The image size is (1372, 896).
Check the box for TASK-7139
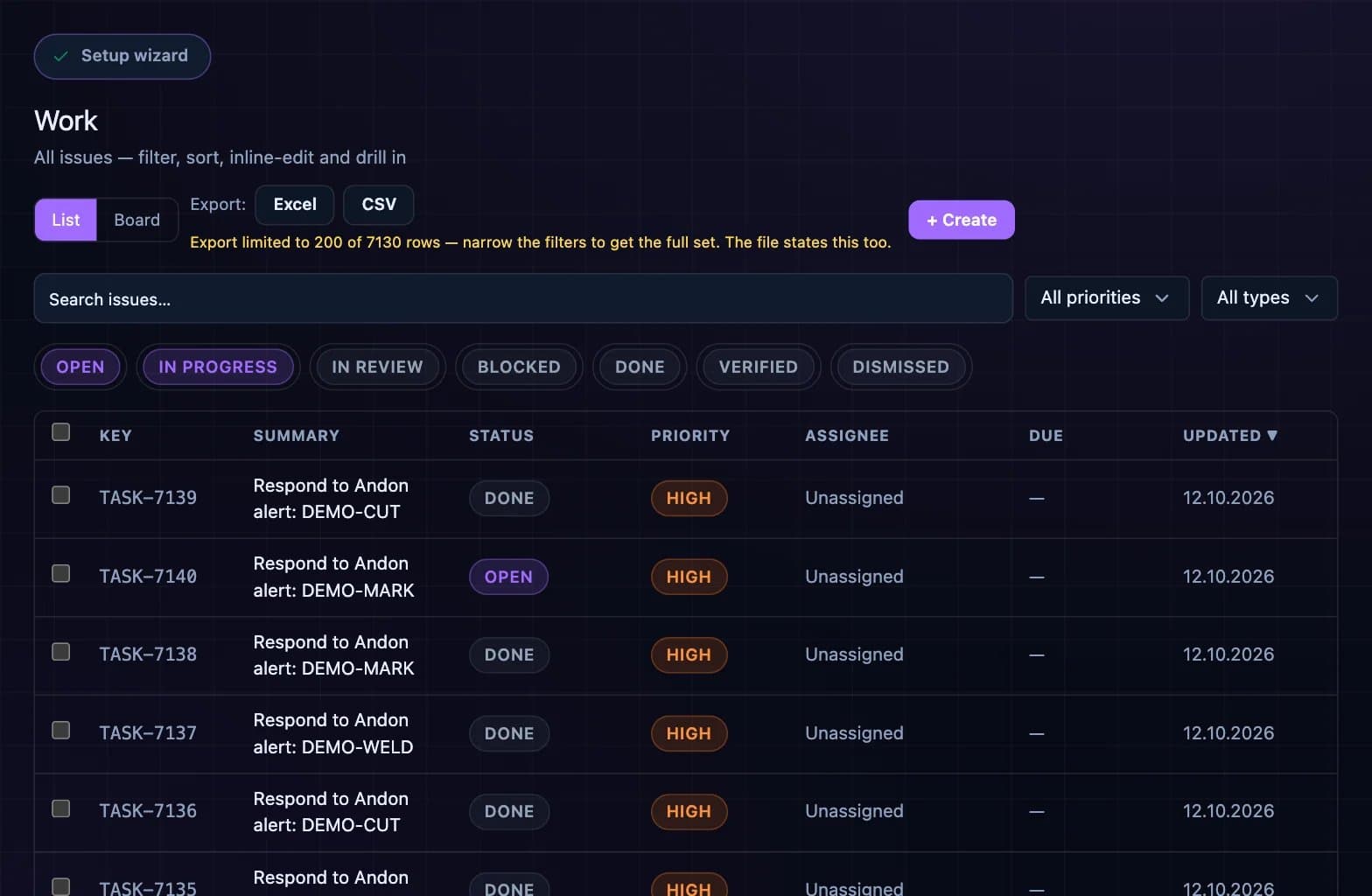click(61, 495)
